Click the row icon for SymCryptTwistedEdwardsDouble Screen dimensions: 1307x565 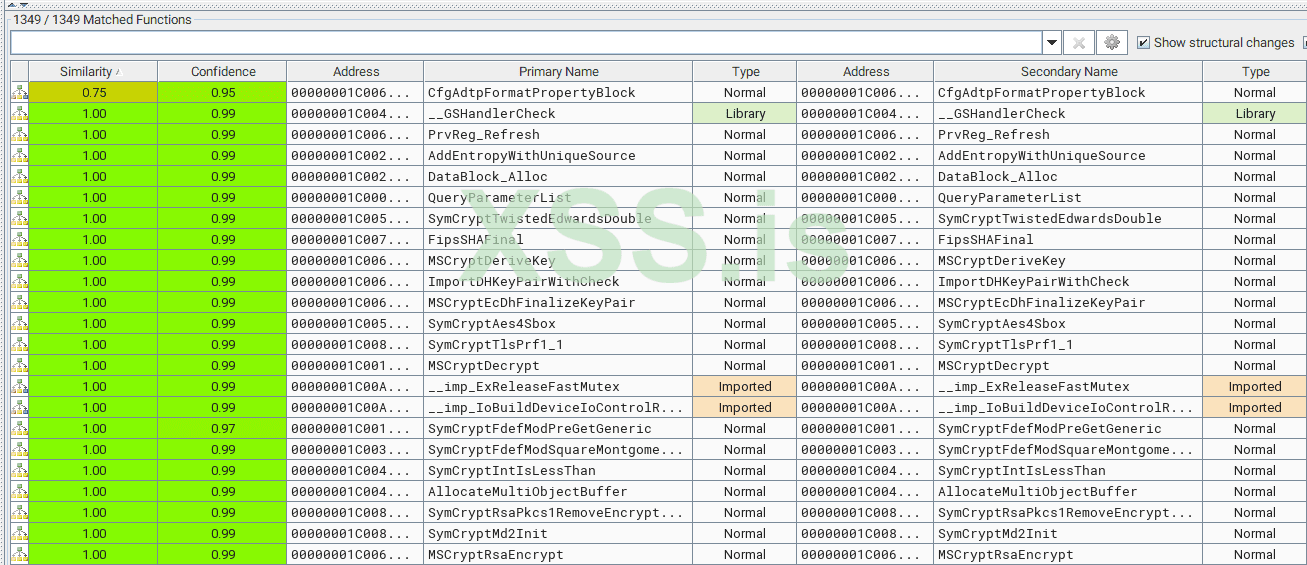point(19,219)
